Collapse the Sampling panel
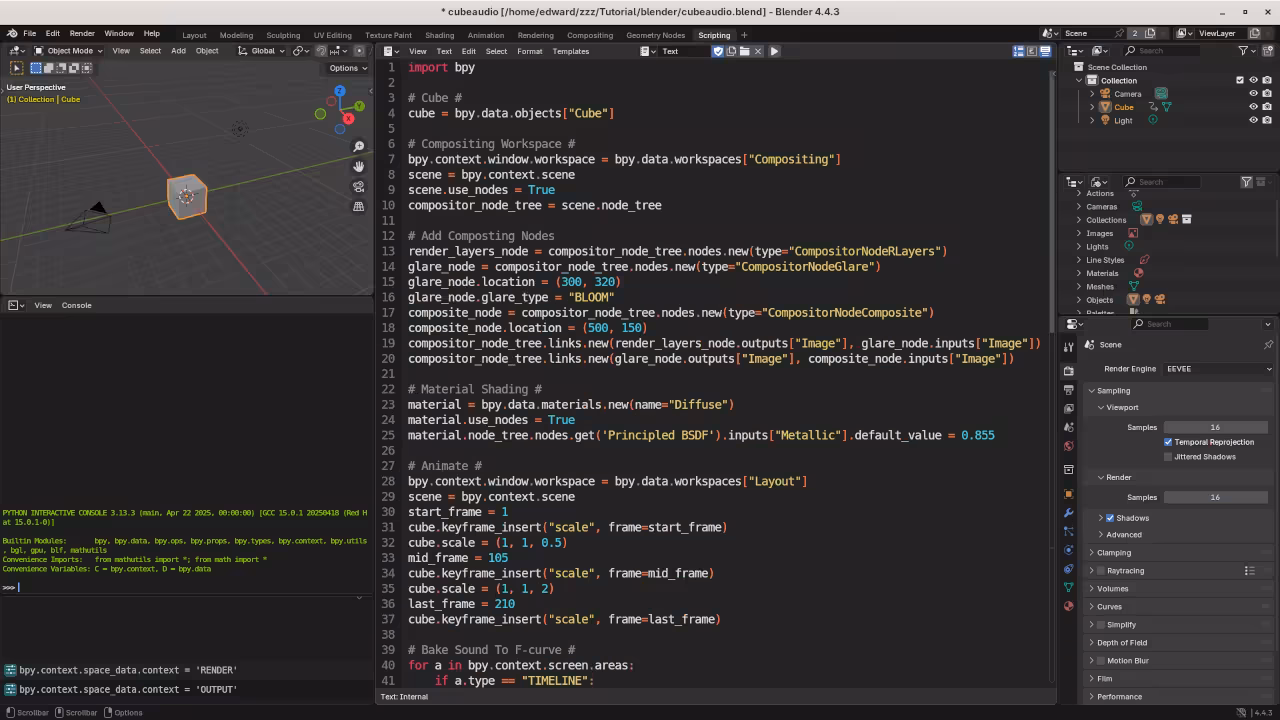Viewport: 1280px width, 720px height. [x=1113, y=391]
